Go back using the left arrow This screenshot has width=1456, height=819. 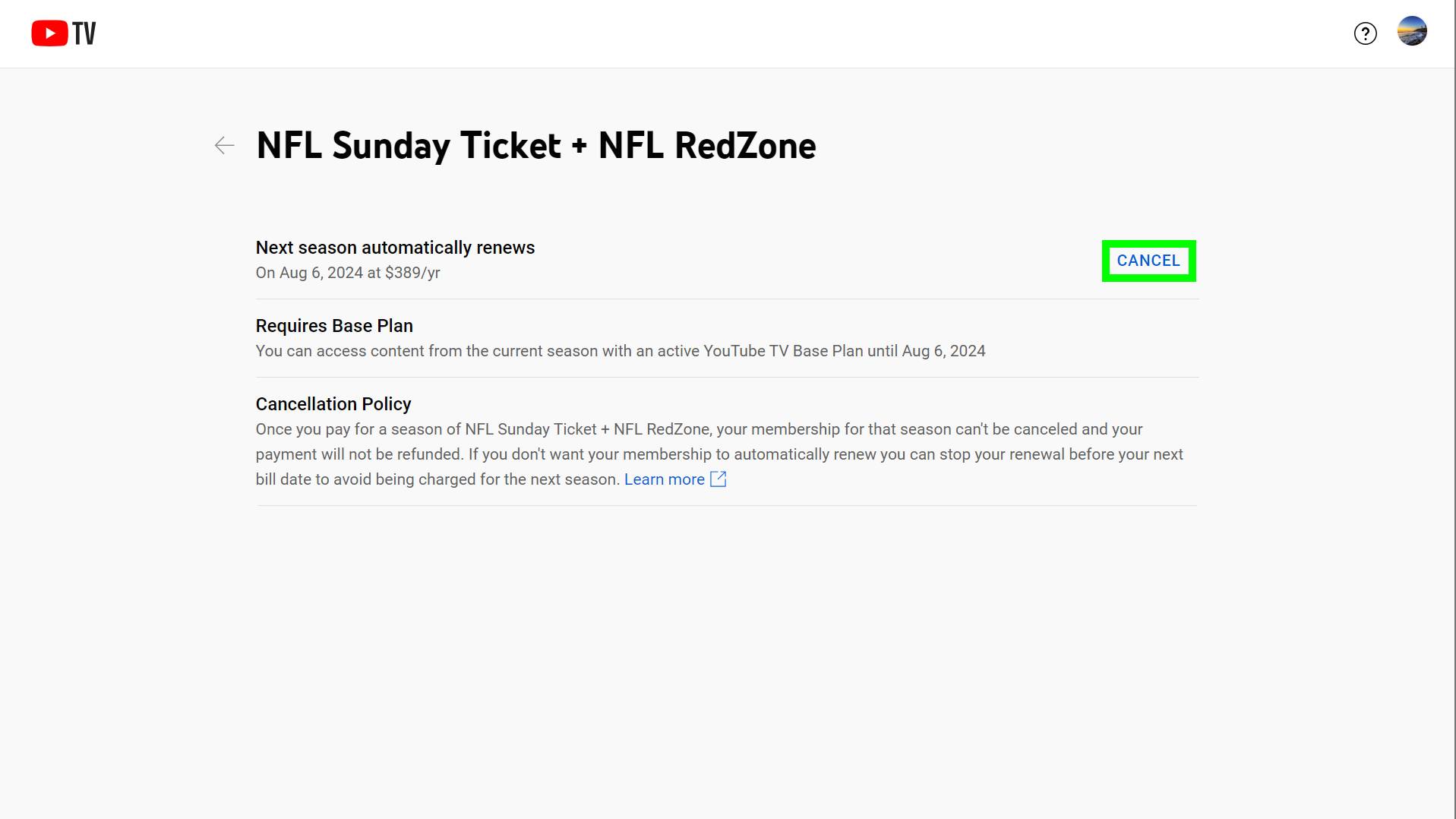(x=224, y=145)
